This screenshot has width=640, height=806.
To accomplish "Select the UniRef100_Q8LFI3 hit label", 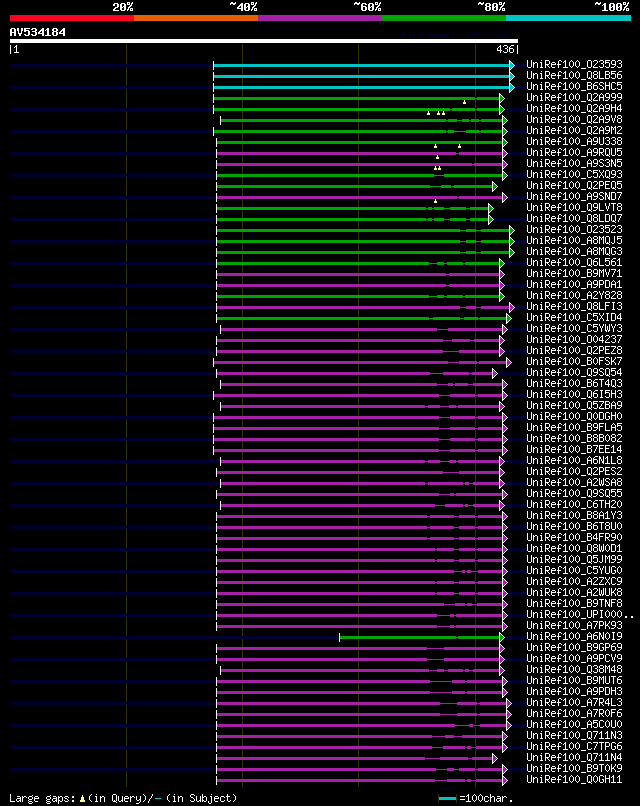I will tap(574, 307).
